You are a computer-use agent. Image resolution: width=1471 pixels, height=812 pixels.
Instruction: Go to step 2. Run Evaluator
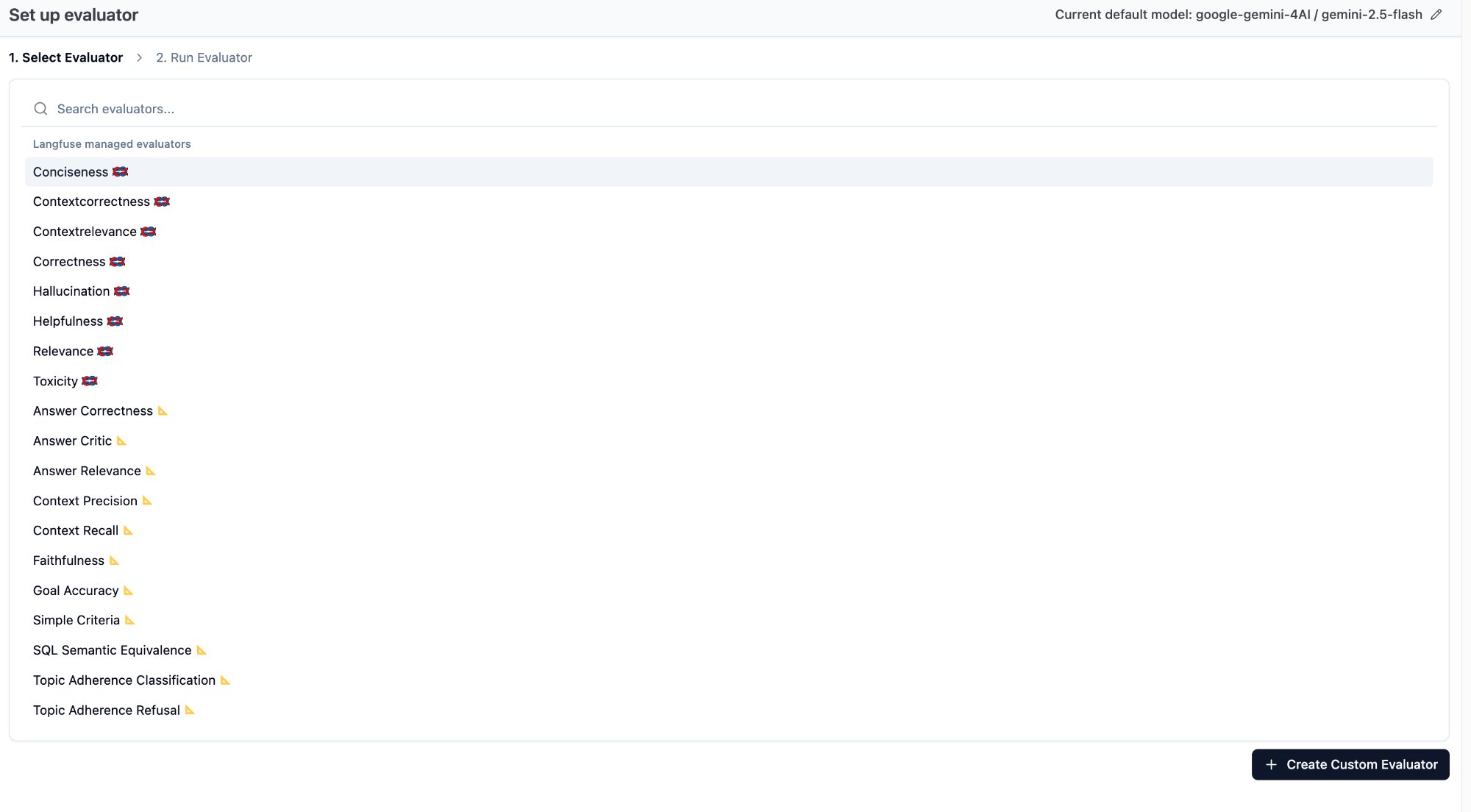204,57
